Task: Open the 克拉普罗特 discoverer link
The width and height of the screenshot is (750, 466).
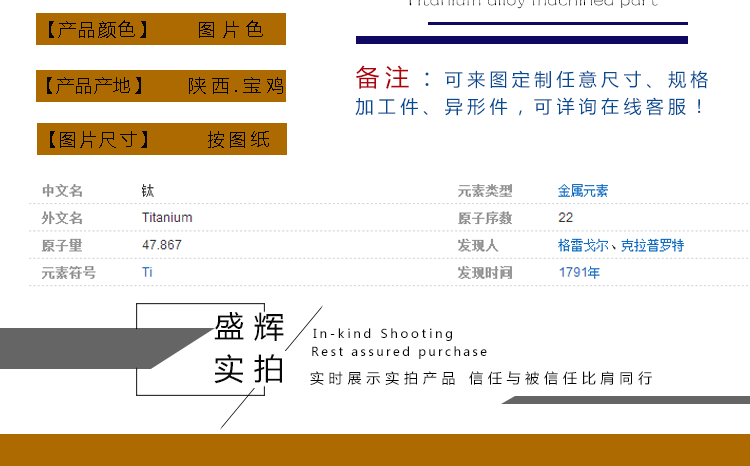Action: point(652,245)
